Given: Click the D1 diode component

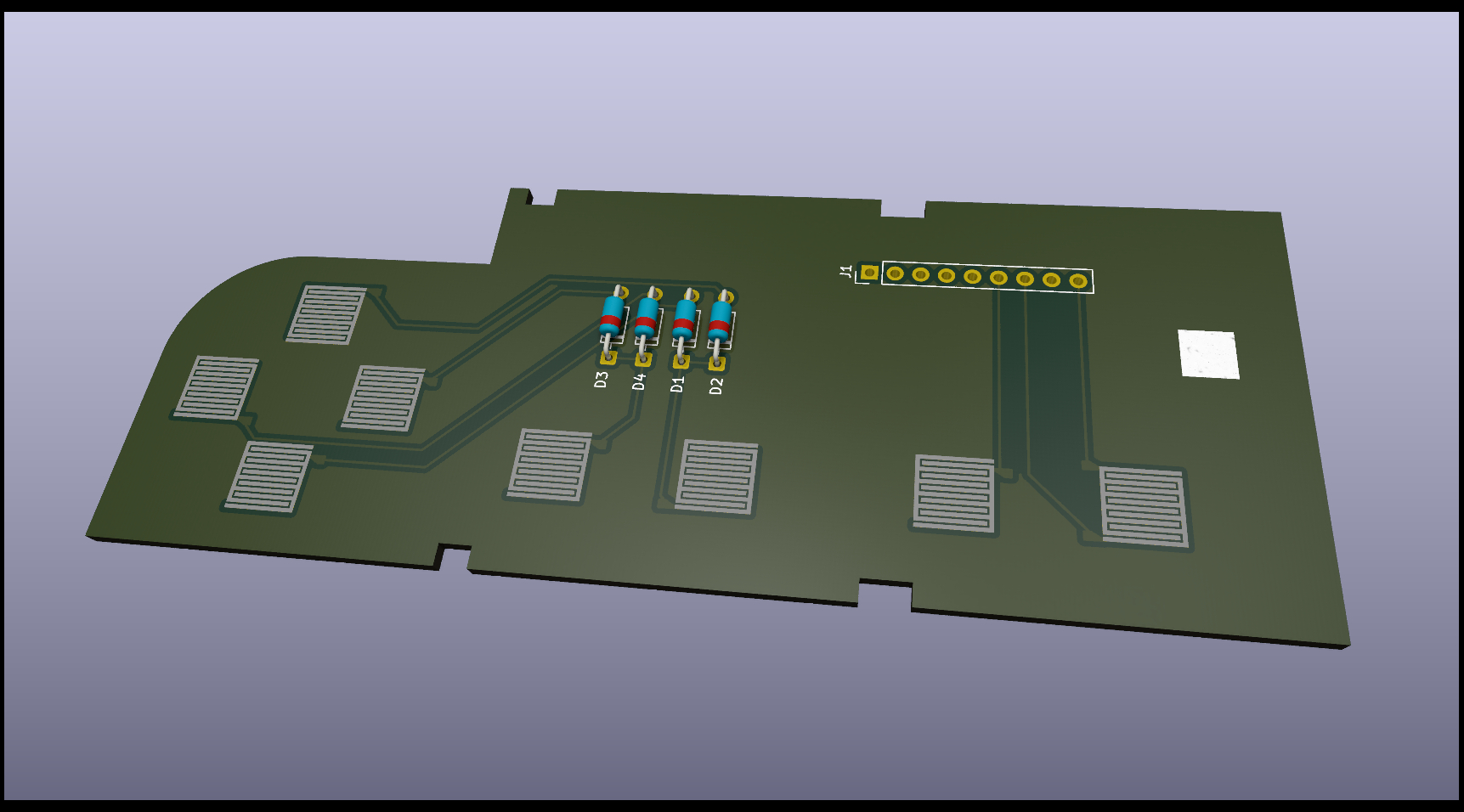Looking at the screenshot, I should click(x=684, y=318).
